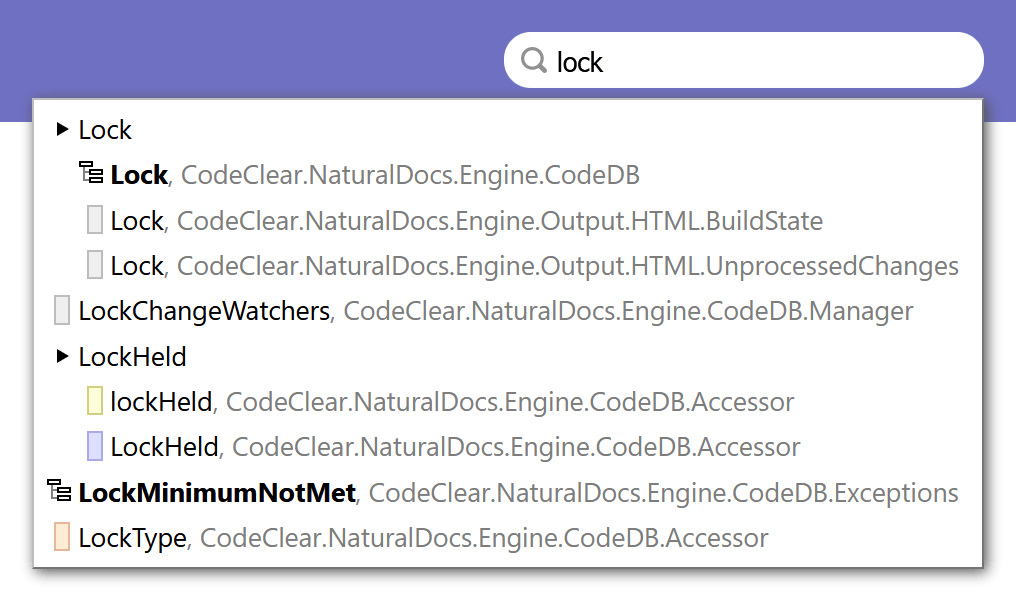Collapse the Lock group triangle
The width and height of the screenshot is (1016, 602).
click(62, 129)
